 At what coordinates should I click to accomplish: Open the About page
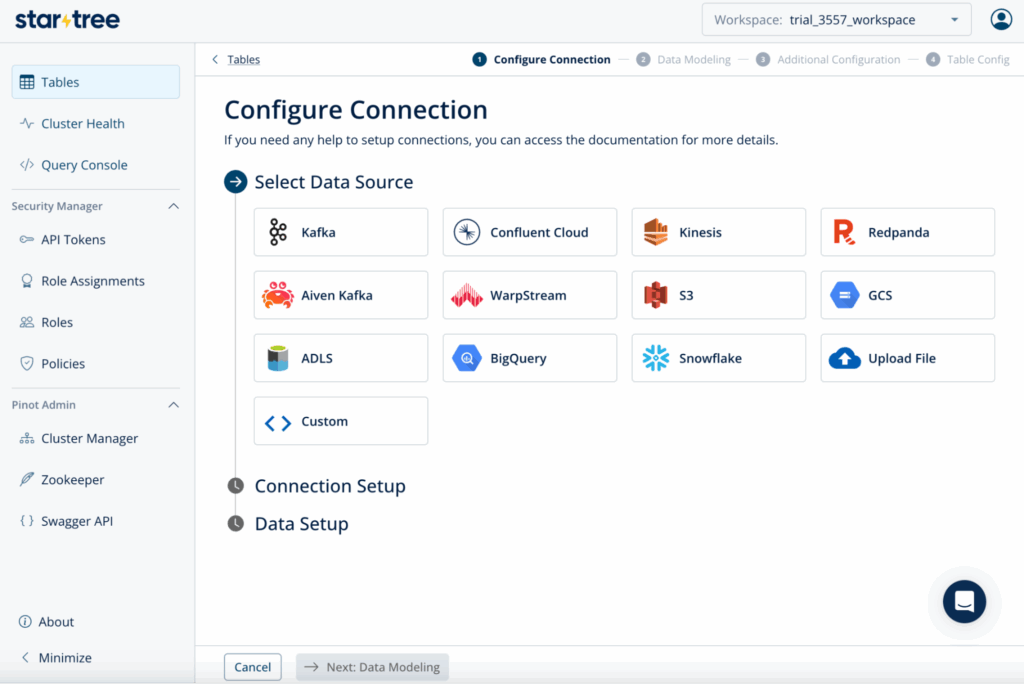(46, 622)
